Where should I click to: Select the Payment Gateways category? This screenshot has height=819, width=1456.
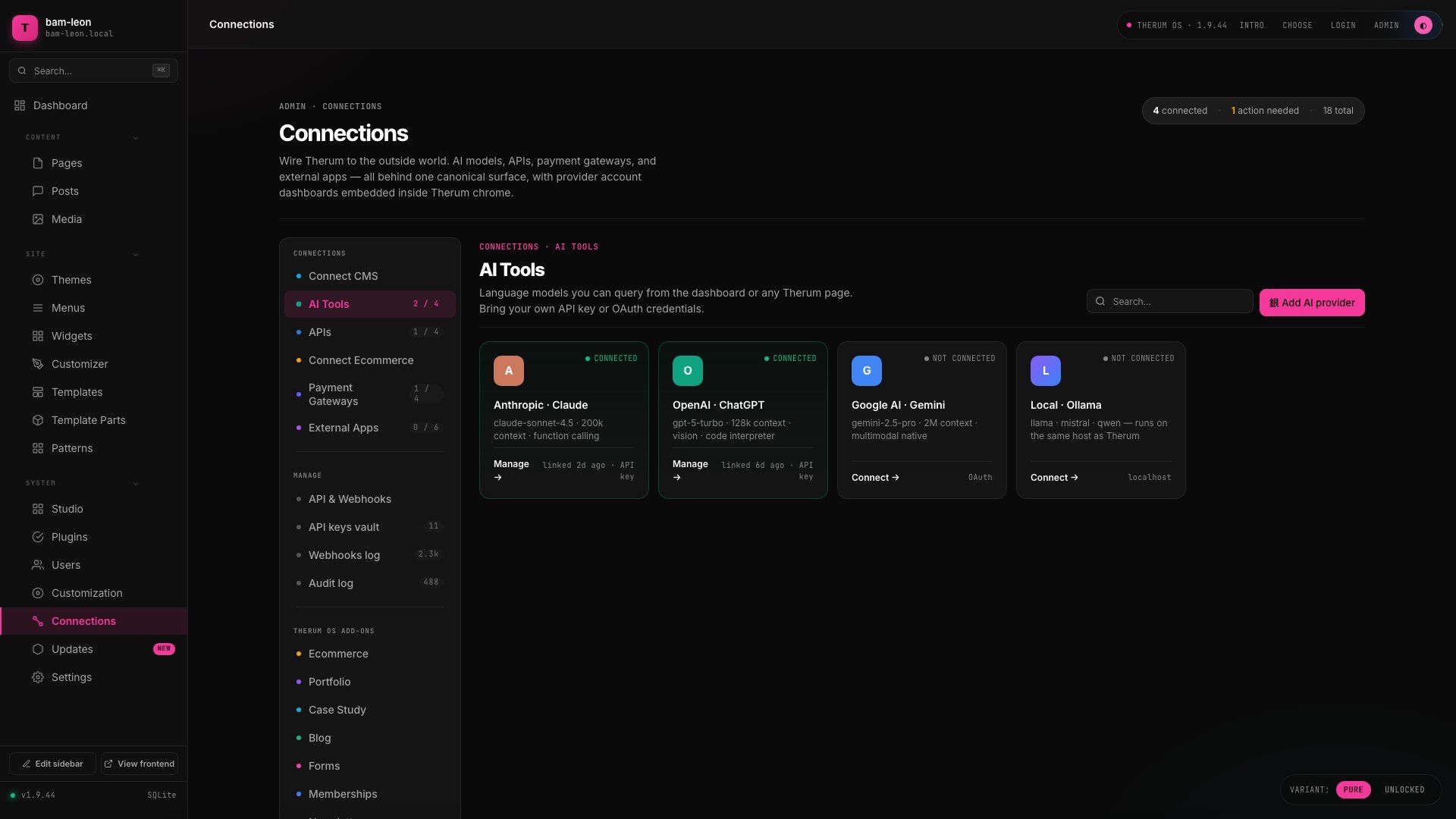(x=370, y=394)
